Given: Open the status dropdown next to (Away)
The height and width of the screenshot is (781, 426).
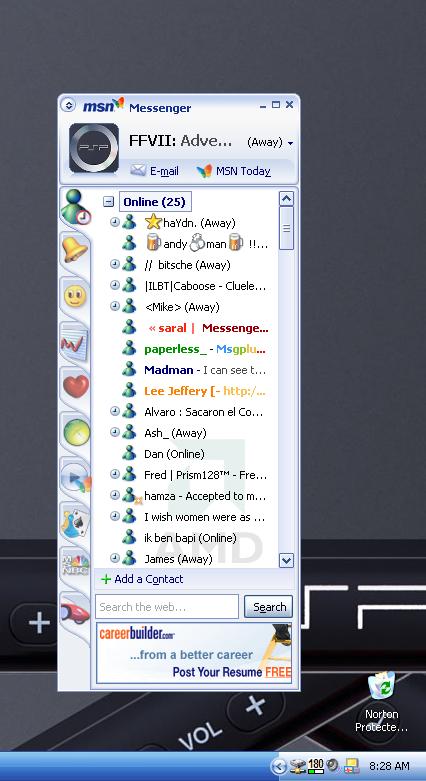Looking at the screenshot, I should pos(290,143).
